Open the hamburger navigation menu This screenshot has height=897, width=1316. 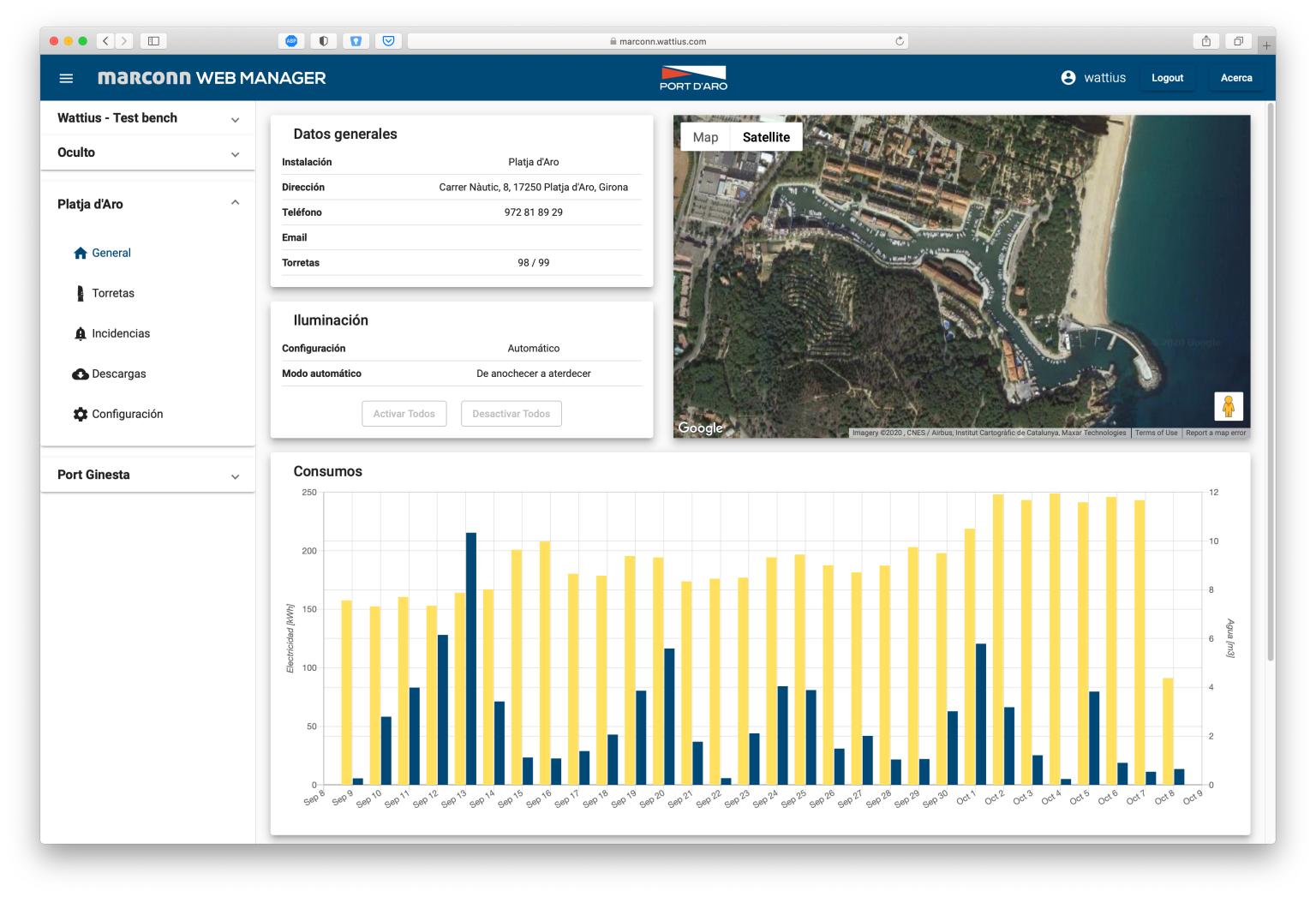pos(66,78)
